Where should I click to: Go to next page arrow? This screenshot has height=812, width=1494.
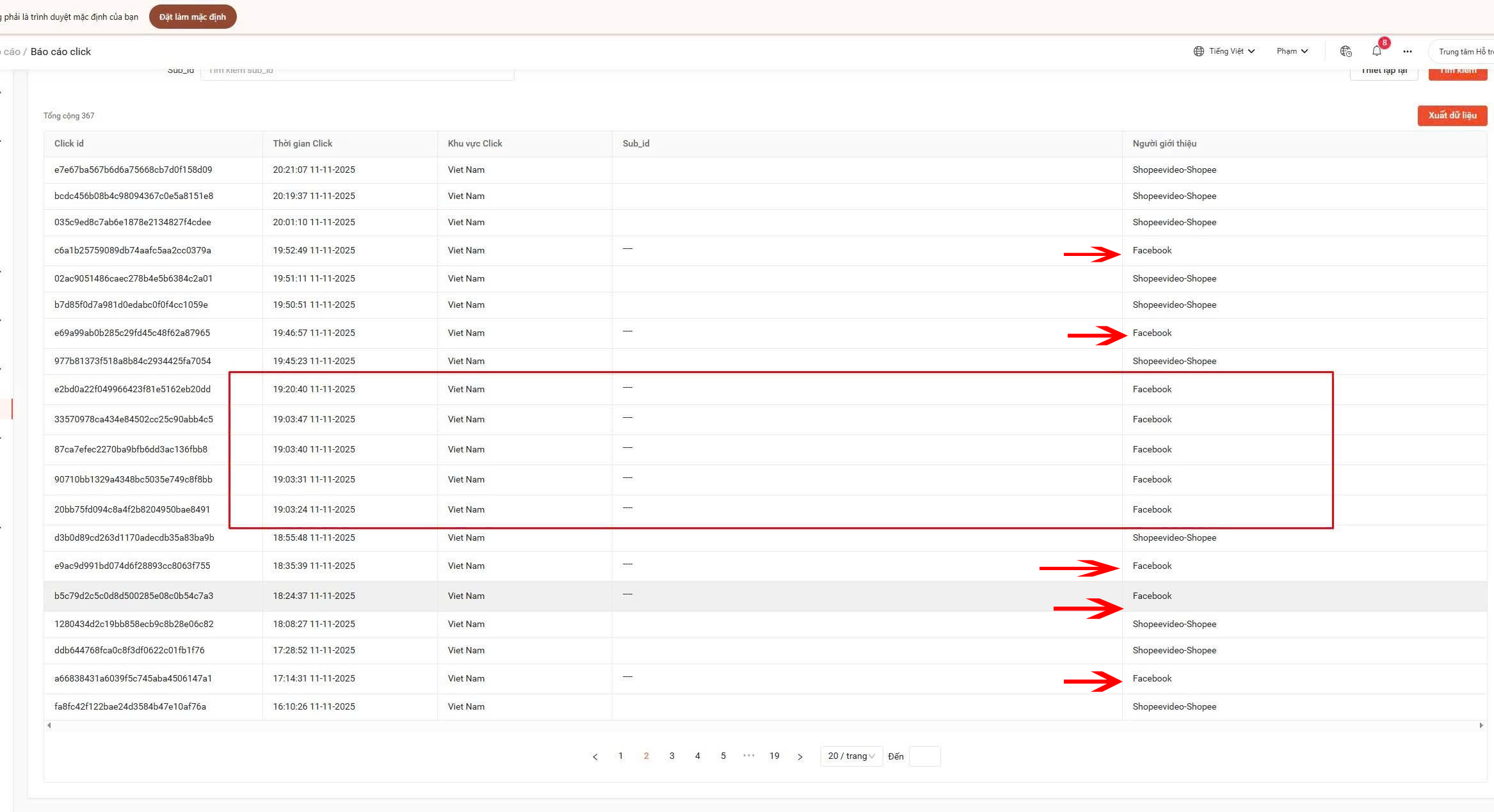[799, 756]
